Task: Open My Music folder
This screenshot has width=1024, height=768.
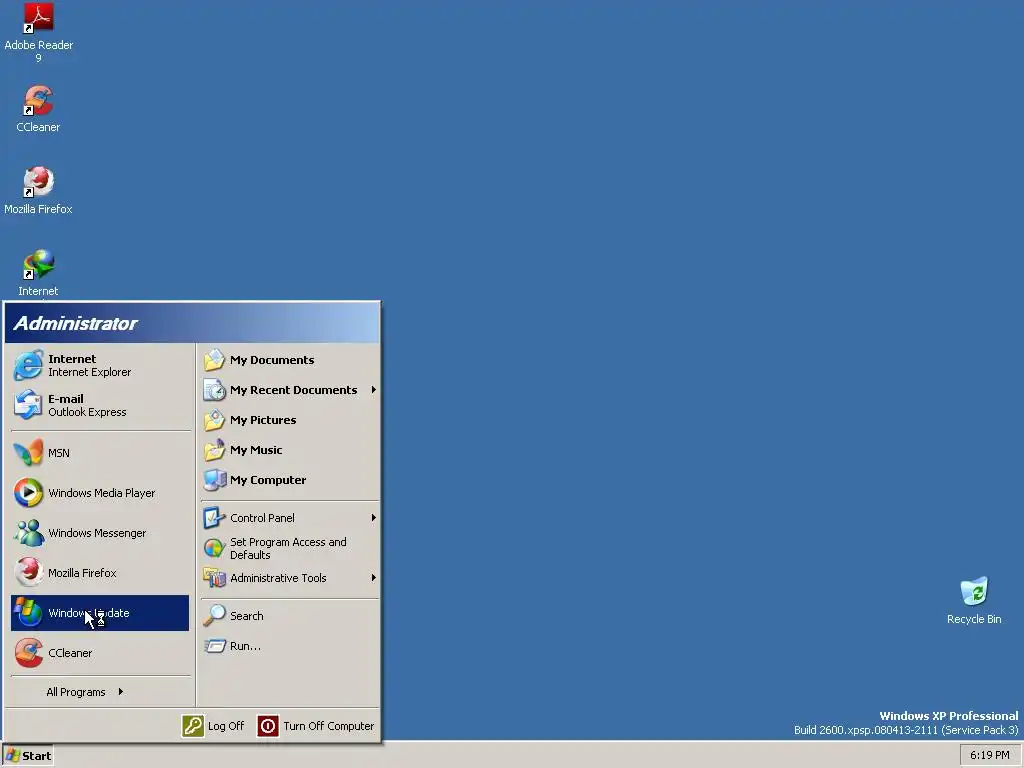Action: pos(290,450)
